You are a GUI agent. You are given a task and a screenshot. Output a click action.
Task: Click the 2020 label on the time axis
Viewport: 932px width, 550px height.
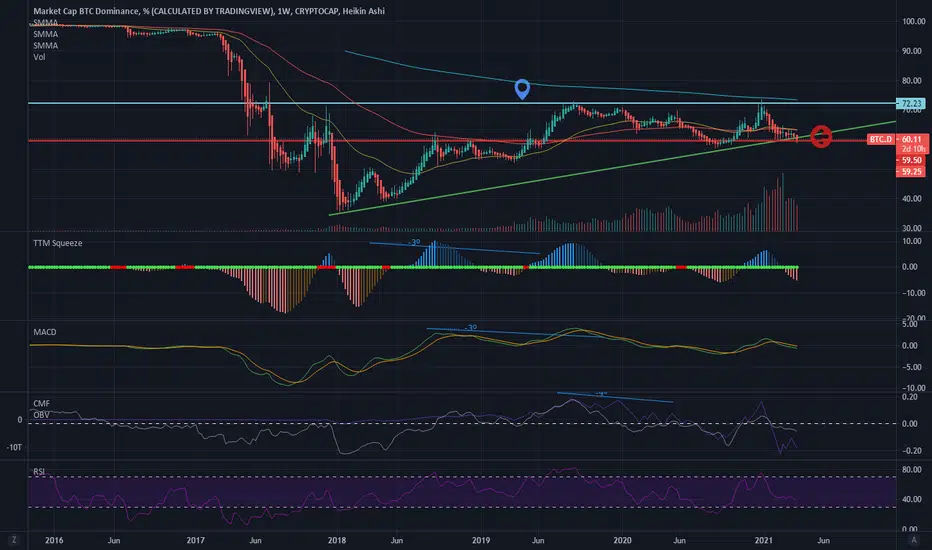[622, 540]
